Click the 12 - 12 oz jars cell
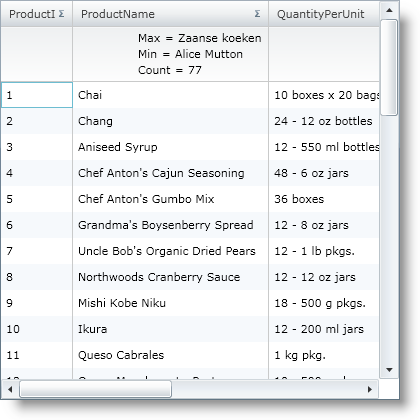Screen dimensions: 420x420 click(324, 277)
